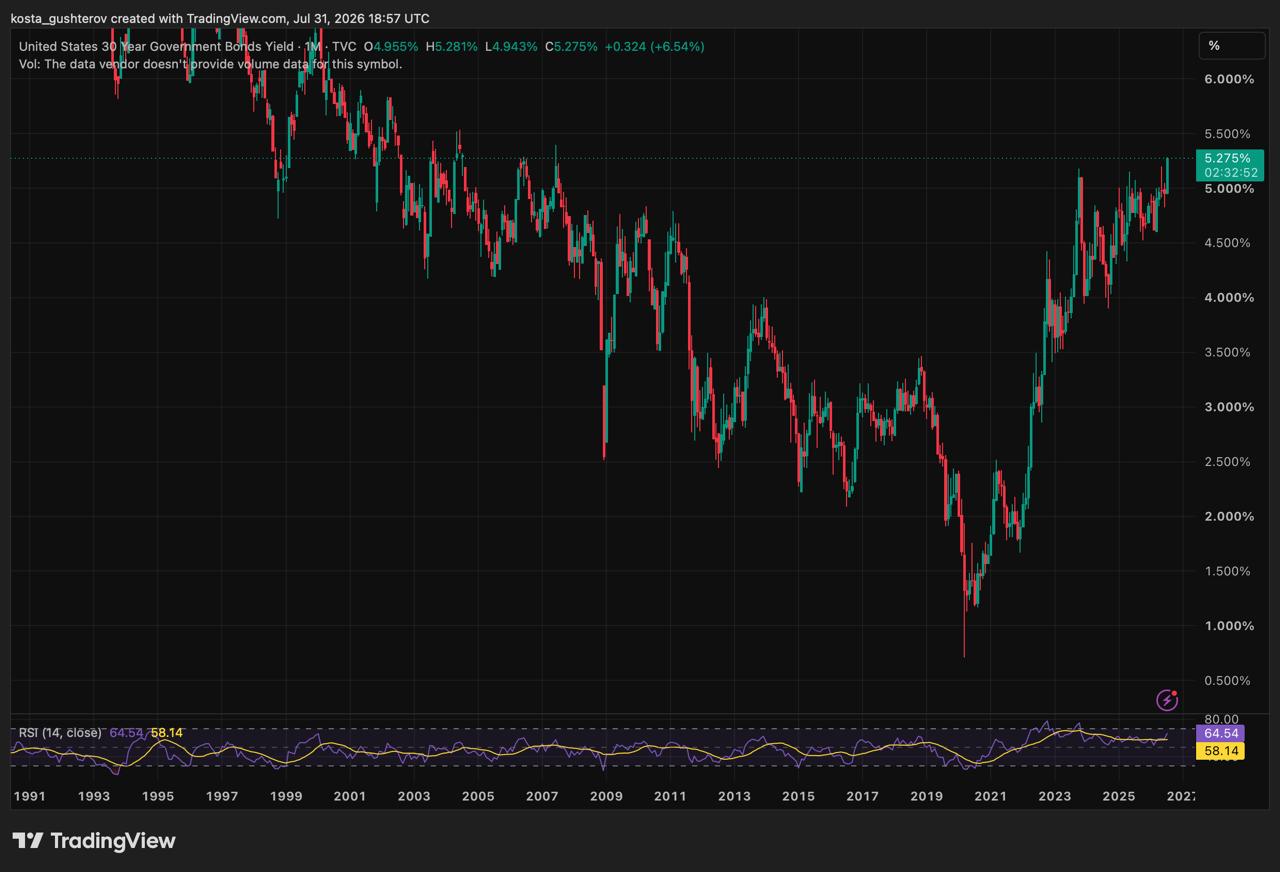This screenshot has width=1280, height=872.
Task: Click the kosta_gushterov created with TradingView.com header text
Action: (220, 18)
